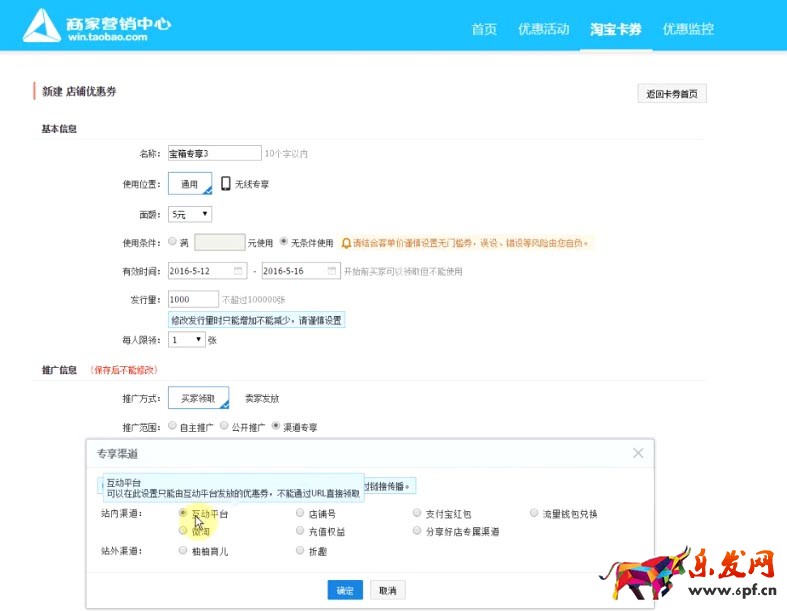Click the 发行量 input field

click(193, 299)
